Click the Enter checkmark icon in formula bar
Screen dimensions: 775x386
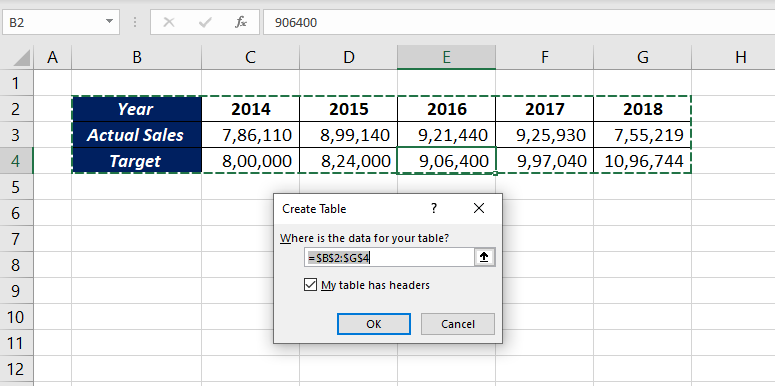click(205, 23)
